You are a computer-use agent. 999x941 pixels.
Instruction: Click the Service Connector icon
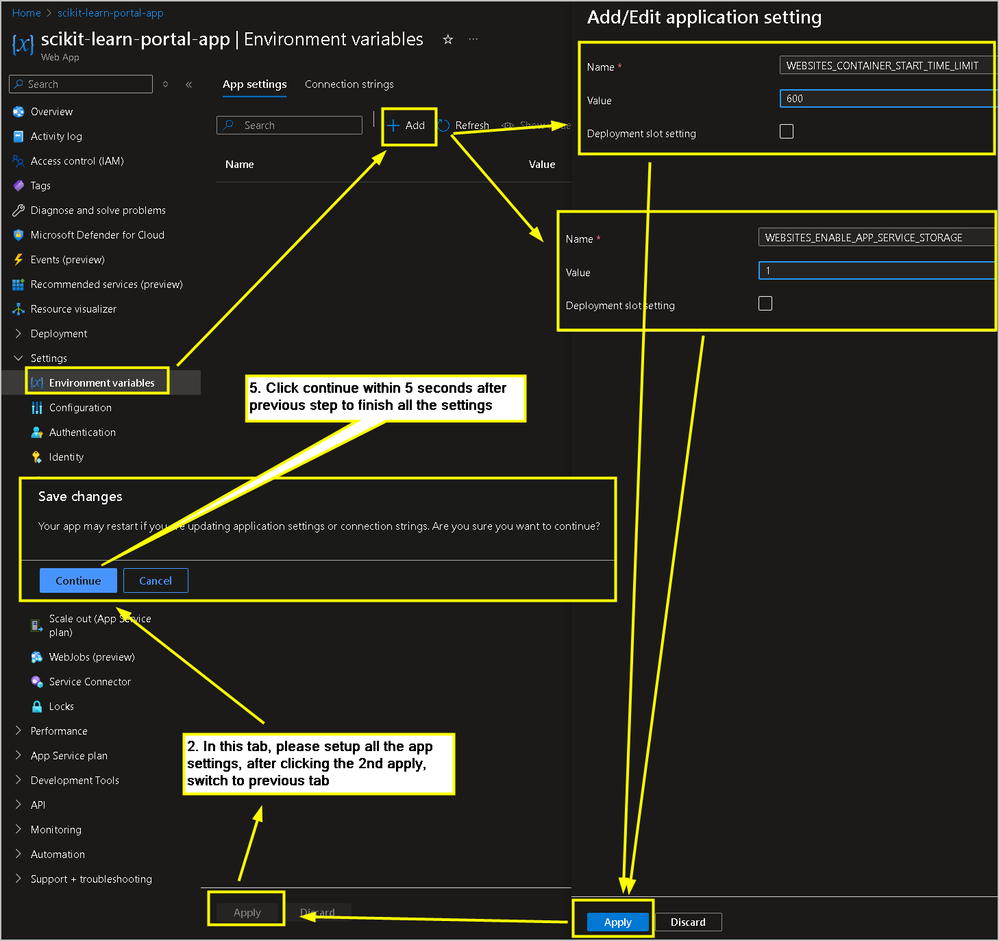[x=37, y=682]
